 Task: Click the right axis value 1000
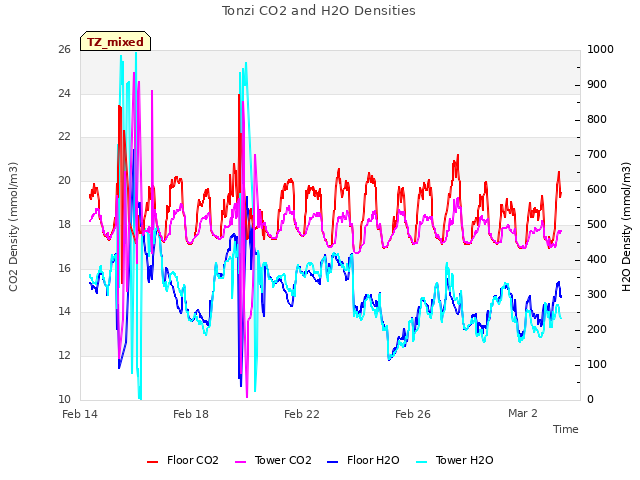click(600, 49)
